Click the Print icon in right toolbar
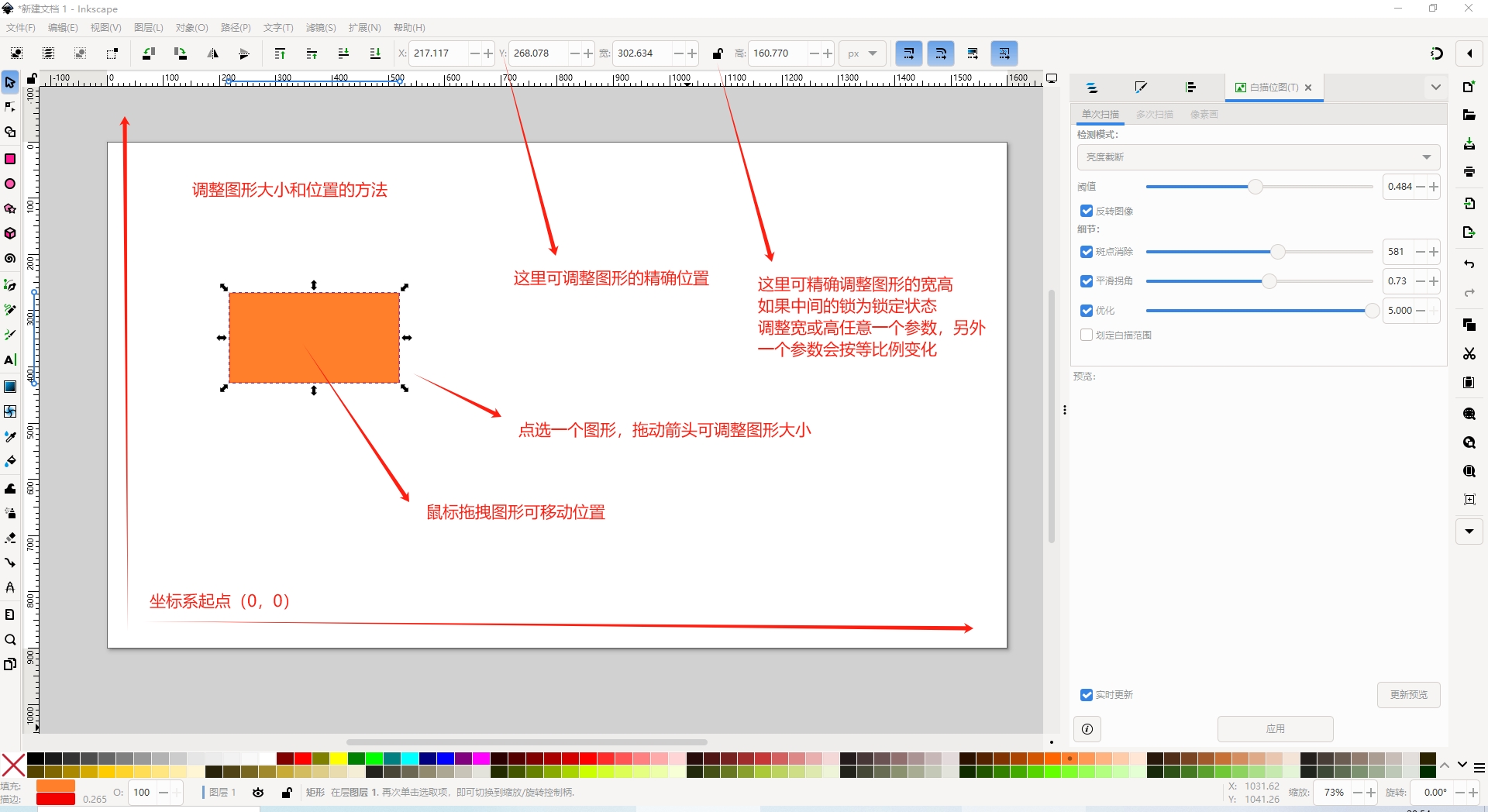Screen dimensions: 1488x812 [1469, 172]
